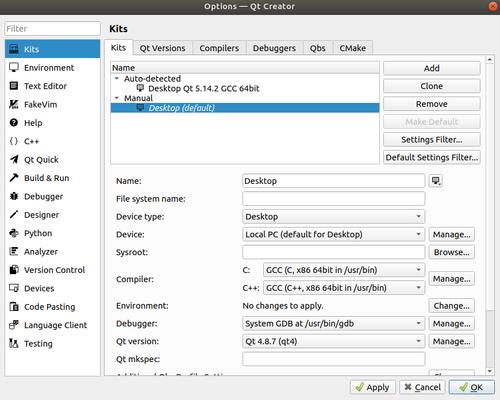This screenshot has height=400, width=500.
Task: Open the Python settings icon
Action: point(14,233)
